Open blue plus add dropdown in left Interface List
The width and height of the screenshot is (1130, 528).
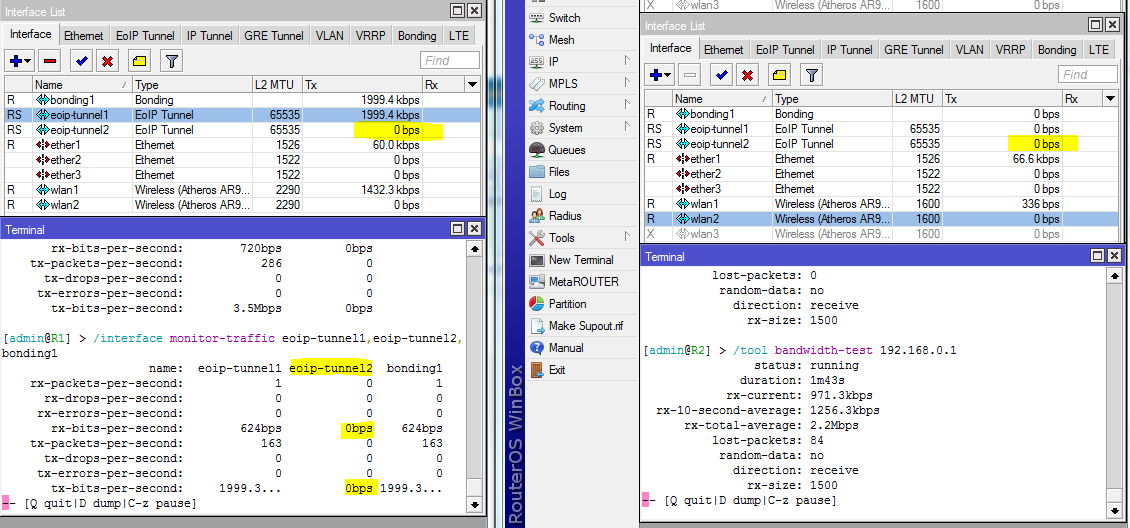click(16, 61)
